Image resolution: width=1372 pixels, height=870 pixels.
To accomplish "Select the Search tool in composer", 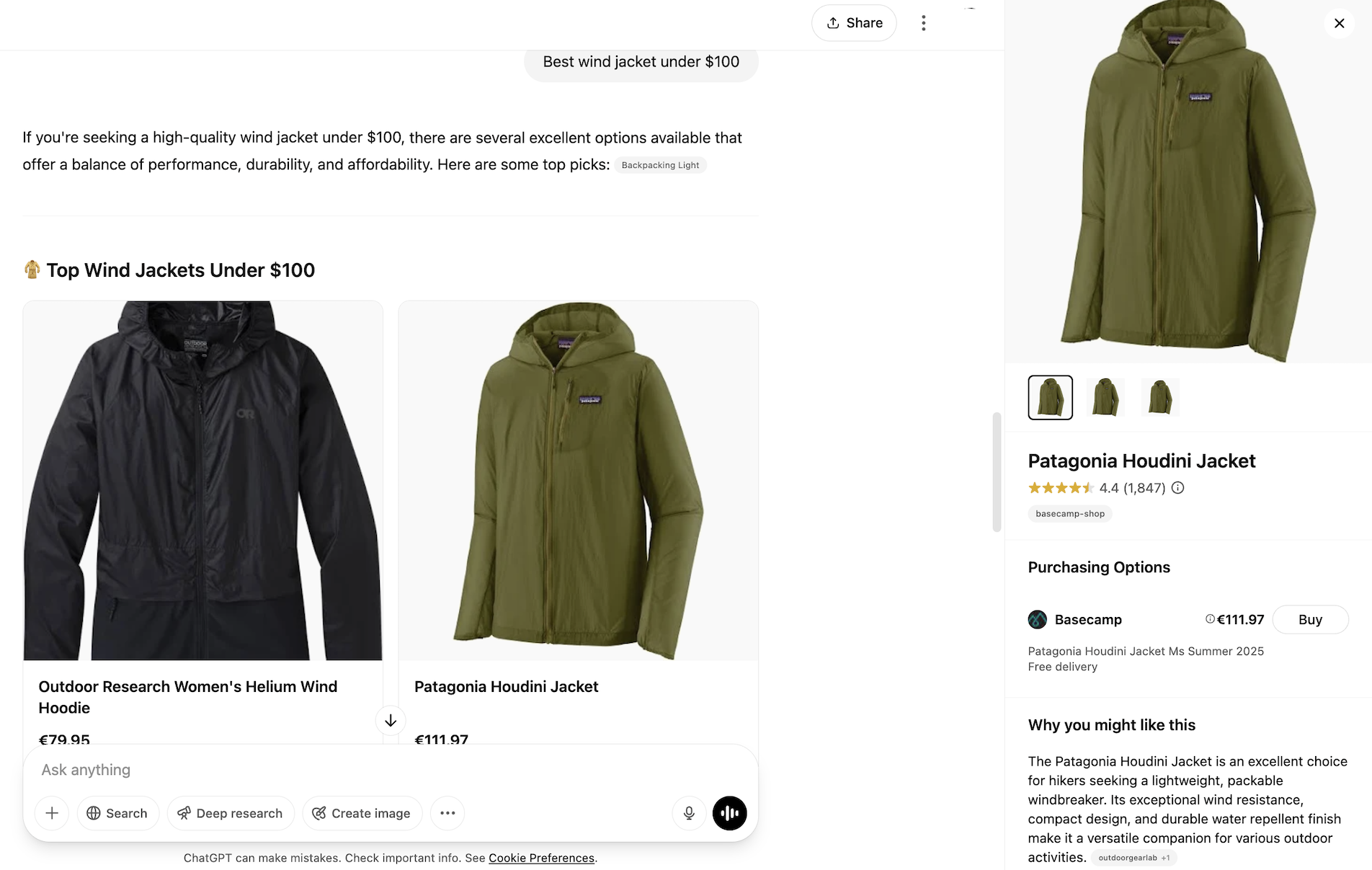I will [117, 813].
